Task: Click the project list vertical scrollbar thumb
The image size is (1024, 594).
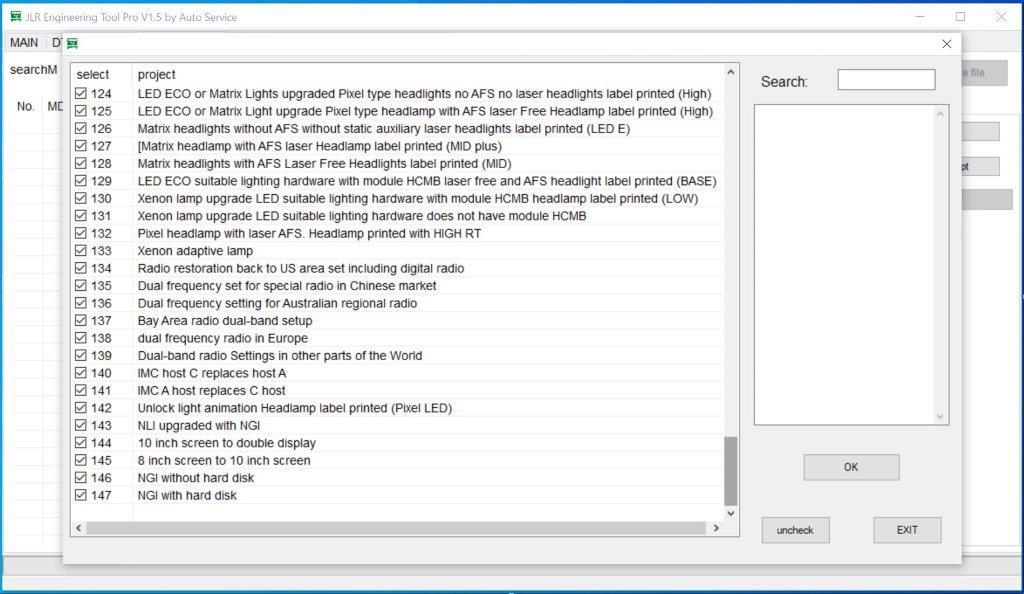Action: (x=731, y=471)
